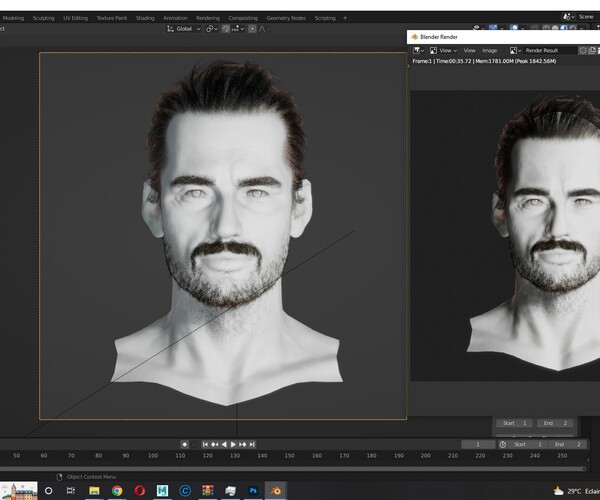The width and height of the screenshot is (600, 500).
Task: Play the animation forward
Action: click(x=233, y=444)
